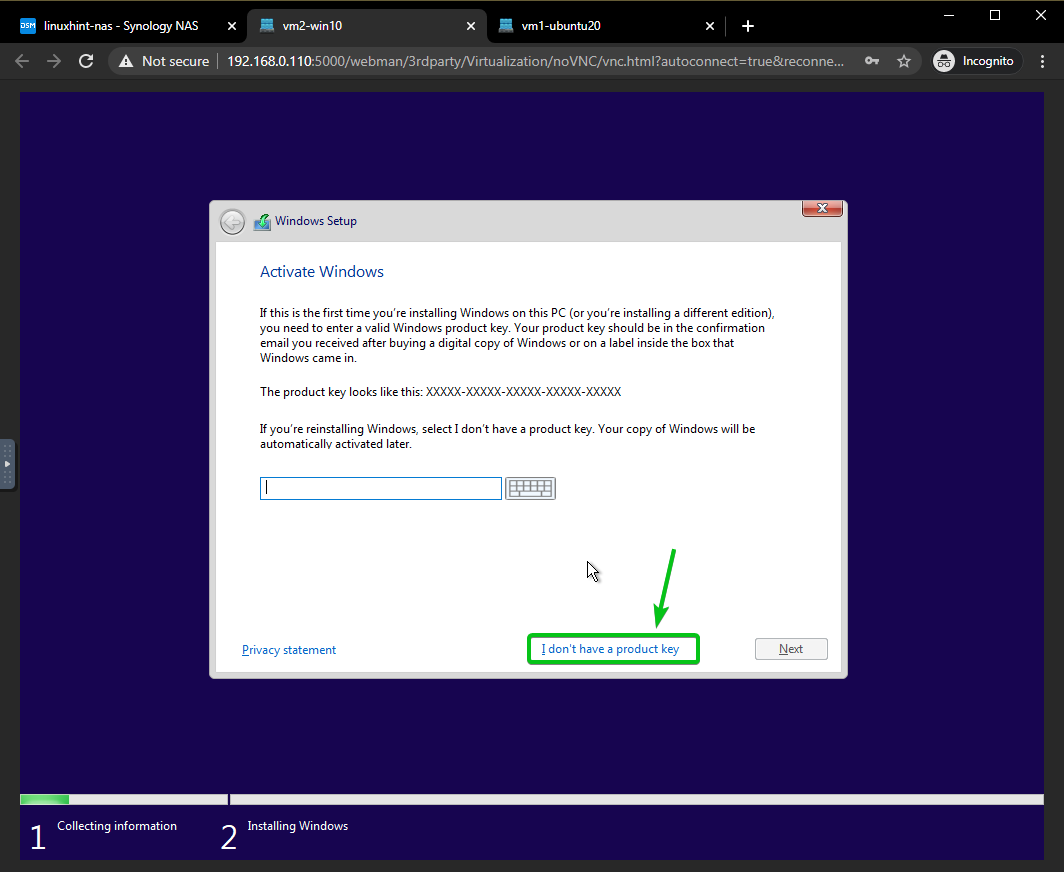This screenshot has width=1064, height=872.
Task: Expand the noVNC side control panel
Action: [x=7, y=464]
